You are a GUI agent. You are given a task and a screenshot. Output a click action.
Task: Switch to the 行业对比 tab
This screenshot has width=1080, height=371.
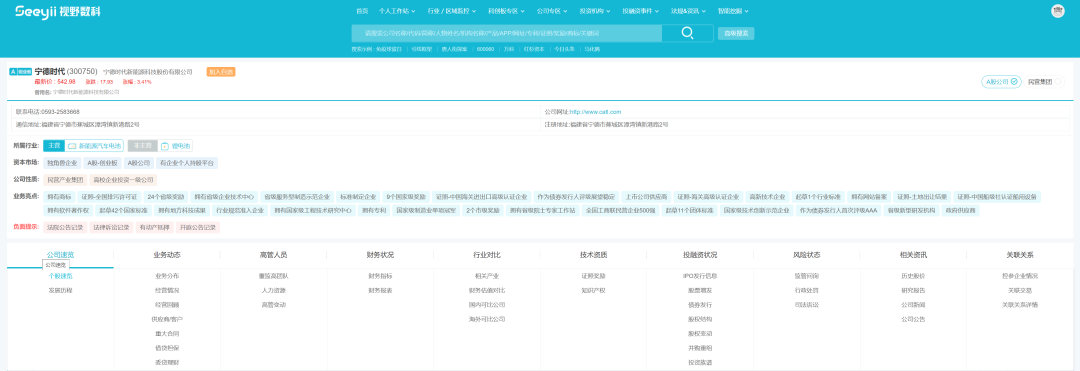point(487,255)
